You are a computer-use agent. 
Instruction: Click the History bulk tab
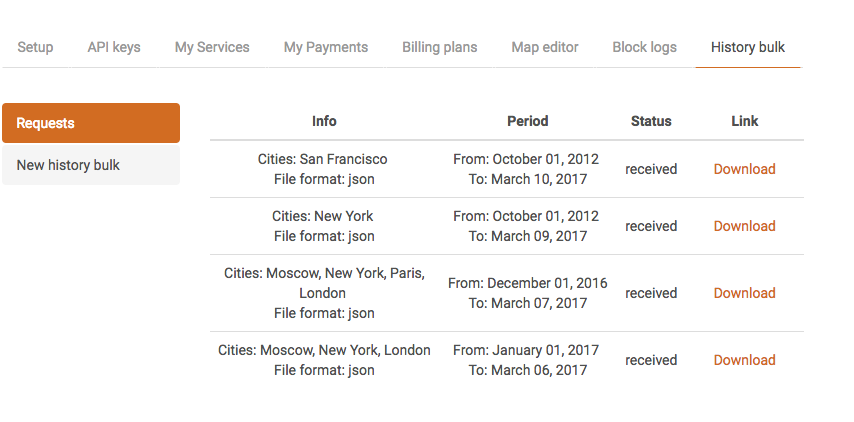point(748,47)
